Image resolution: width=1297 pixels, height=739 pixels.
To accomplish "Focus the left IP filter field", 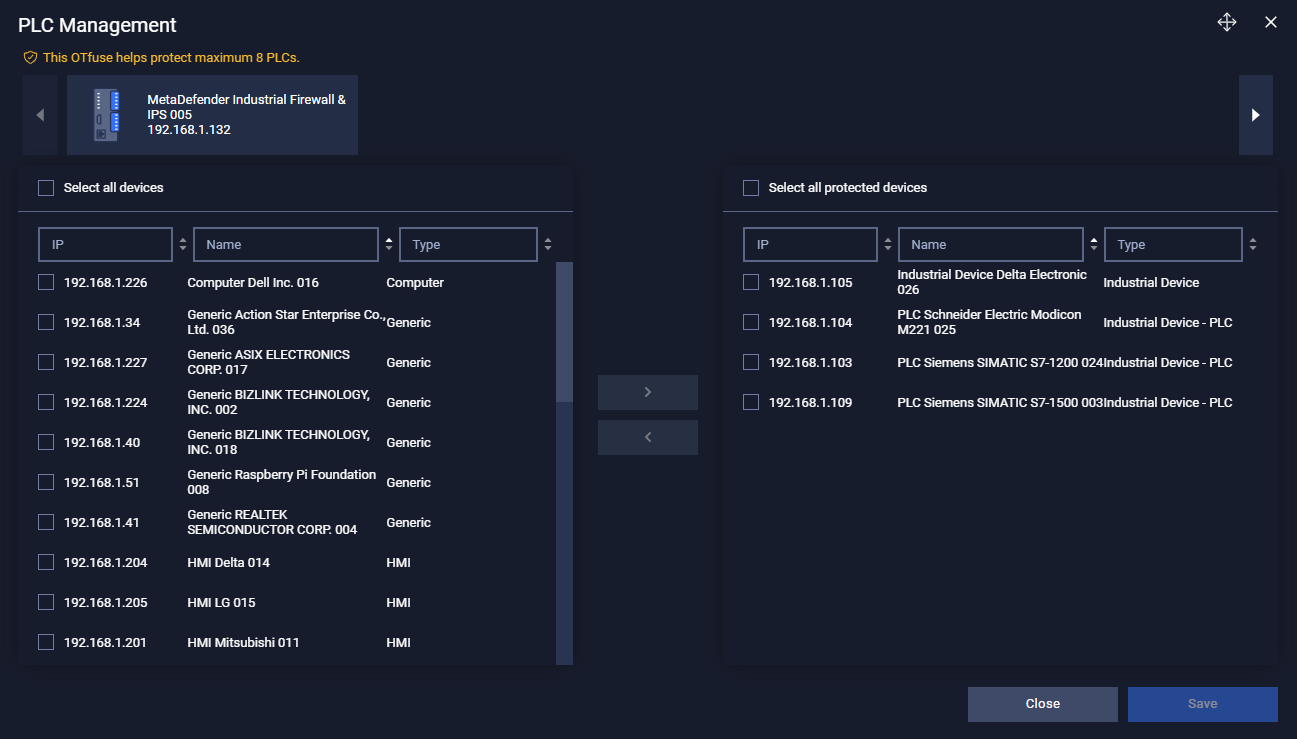I will click(105, 244).
